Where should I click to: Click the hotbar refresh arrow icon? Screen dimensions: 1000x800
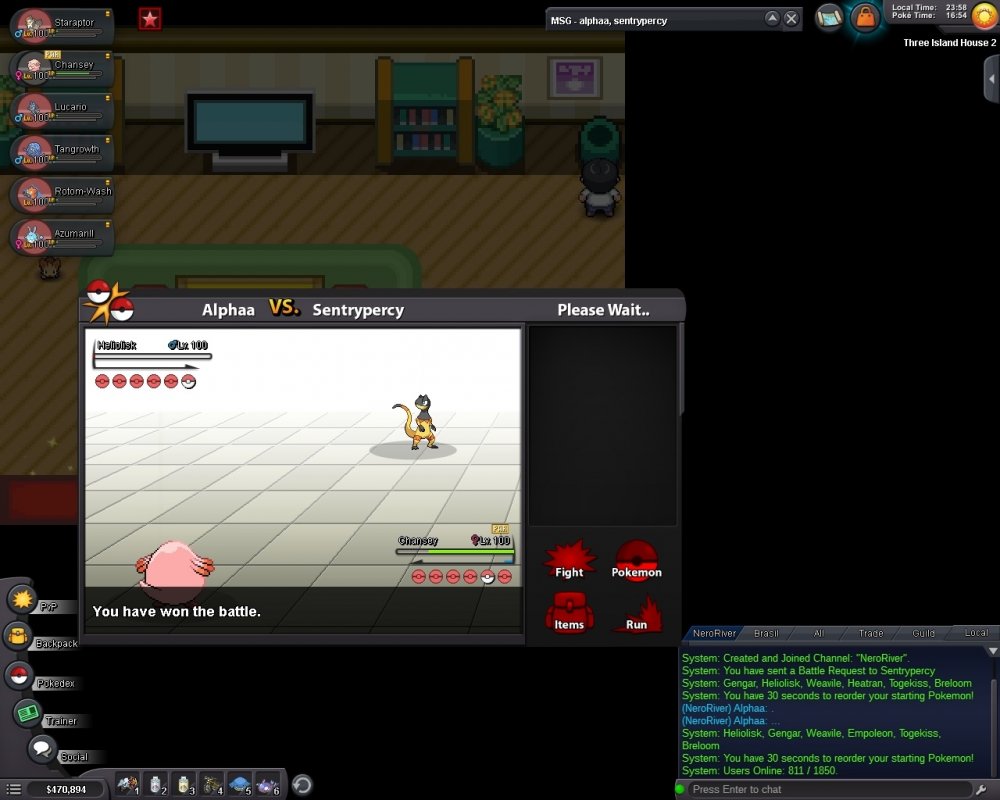(x=301, y=785)
